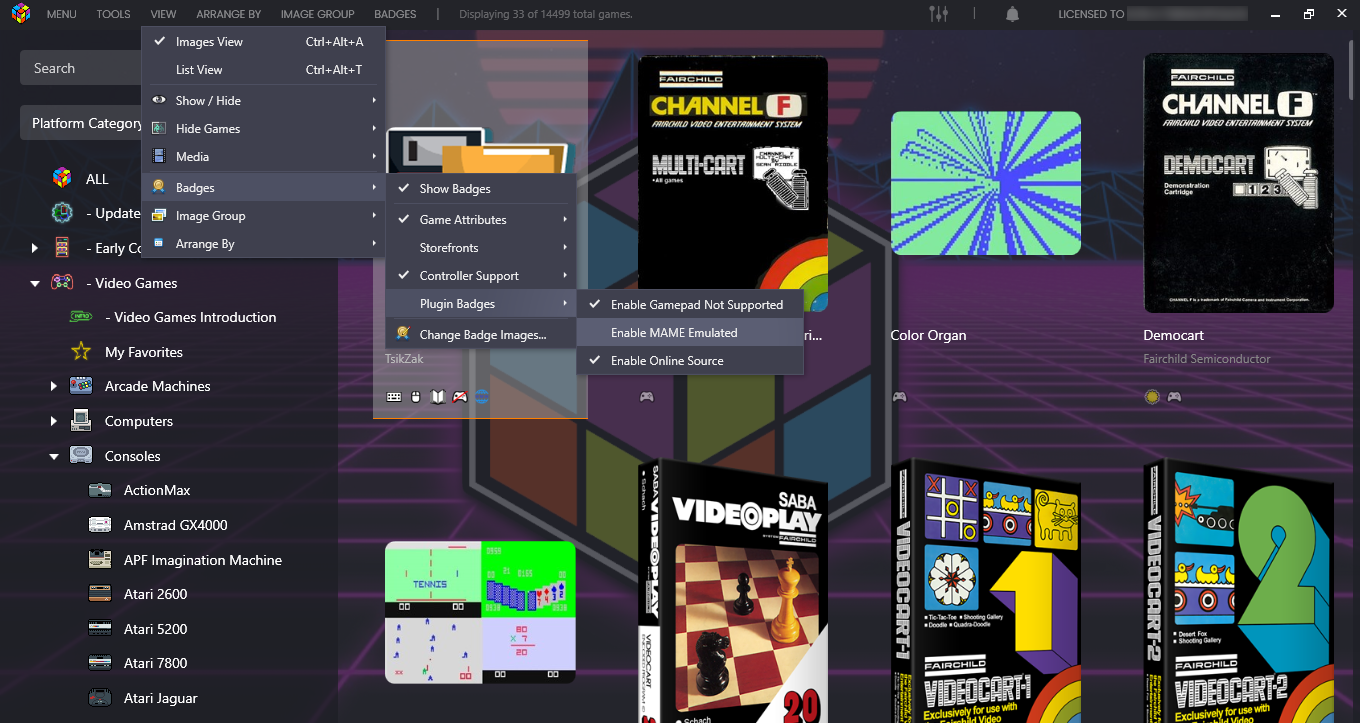Viewport: 1360px width, 723px height.
Task: Select the Tennis four-screenshot game thumbnail
Action: click(480, 612)
